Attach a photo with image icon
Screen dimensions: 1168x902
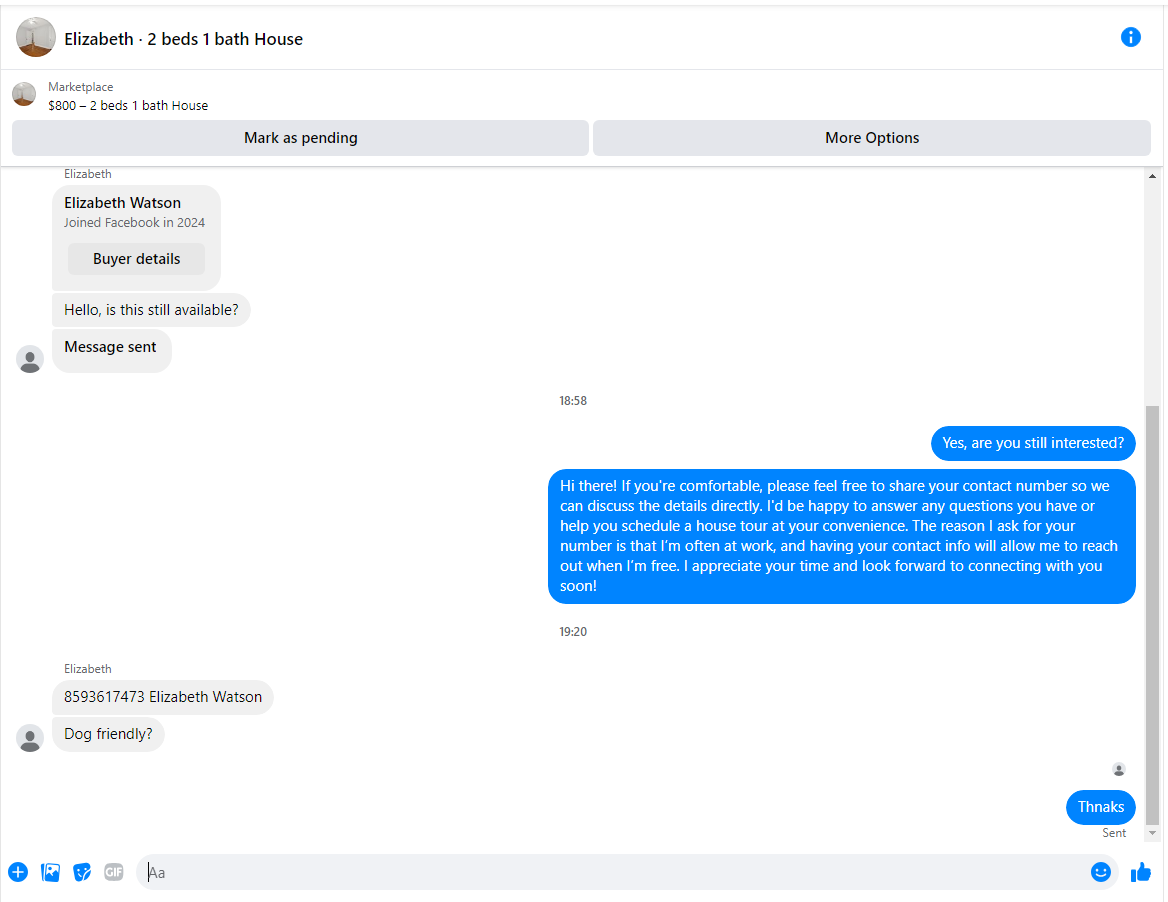50,872
